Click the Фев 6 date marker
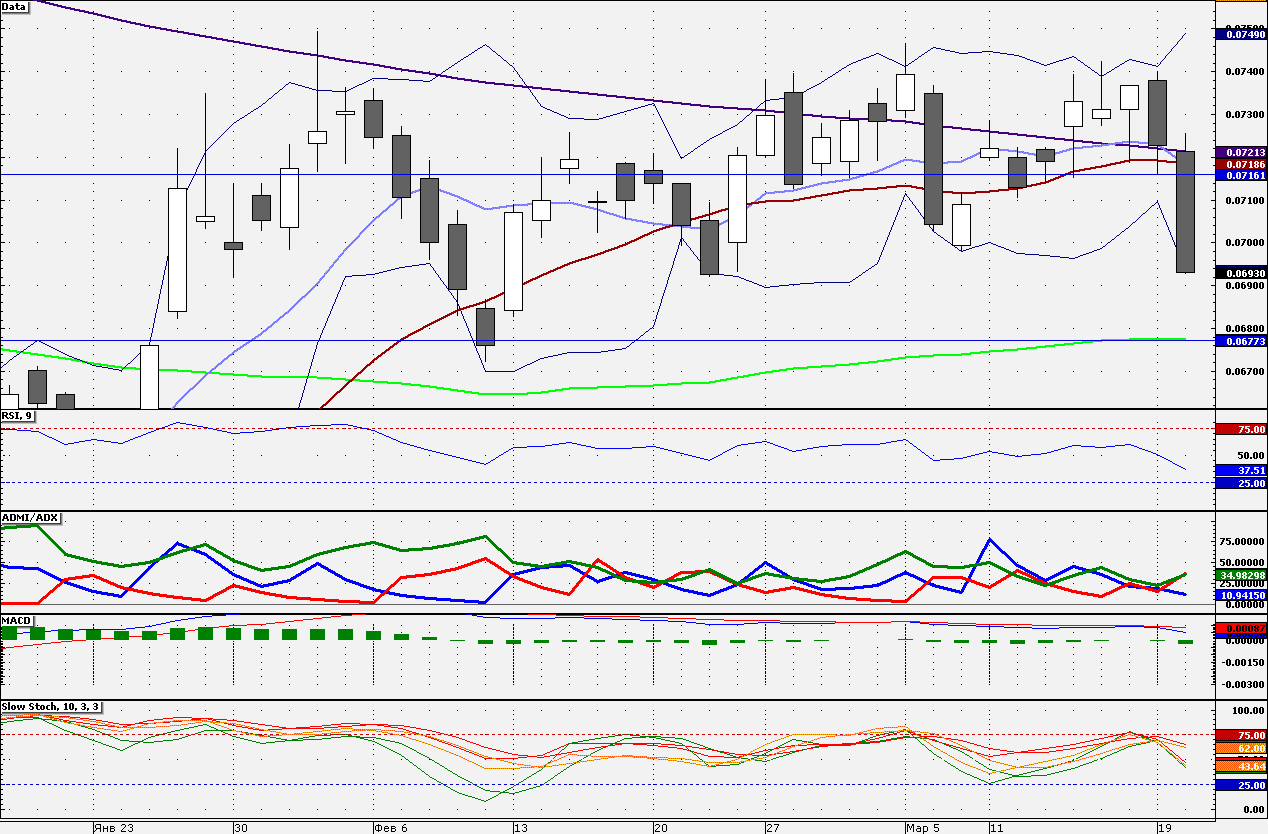Screen dimensions: 1268x834 390,828
